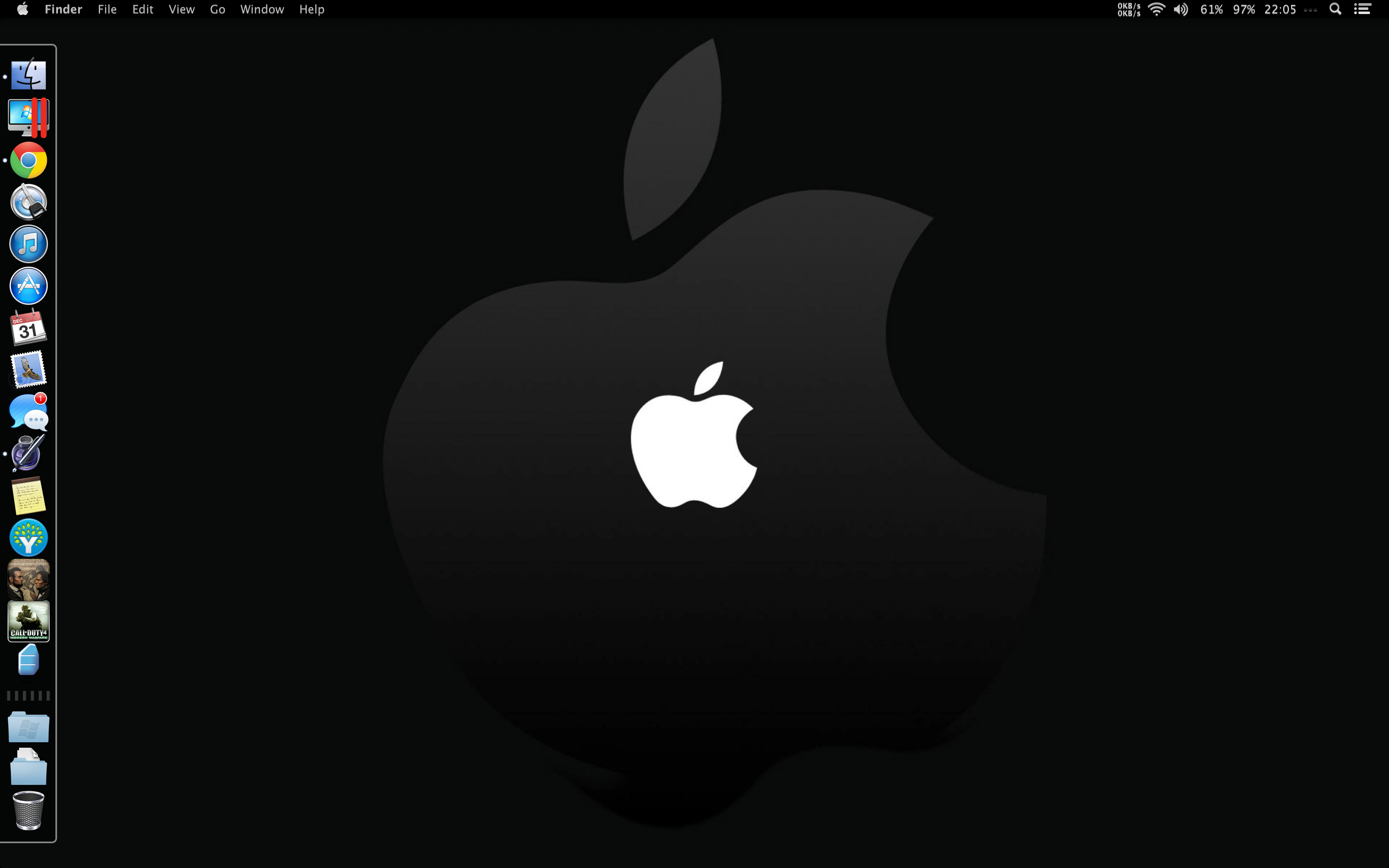The image size is (1389, 868).
Task: Open Call of Duty 4 game
Action: [28, 621]
